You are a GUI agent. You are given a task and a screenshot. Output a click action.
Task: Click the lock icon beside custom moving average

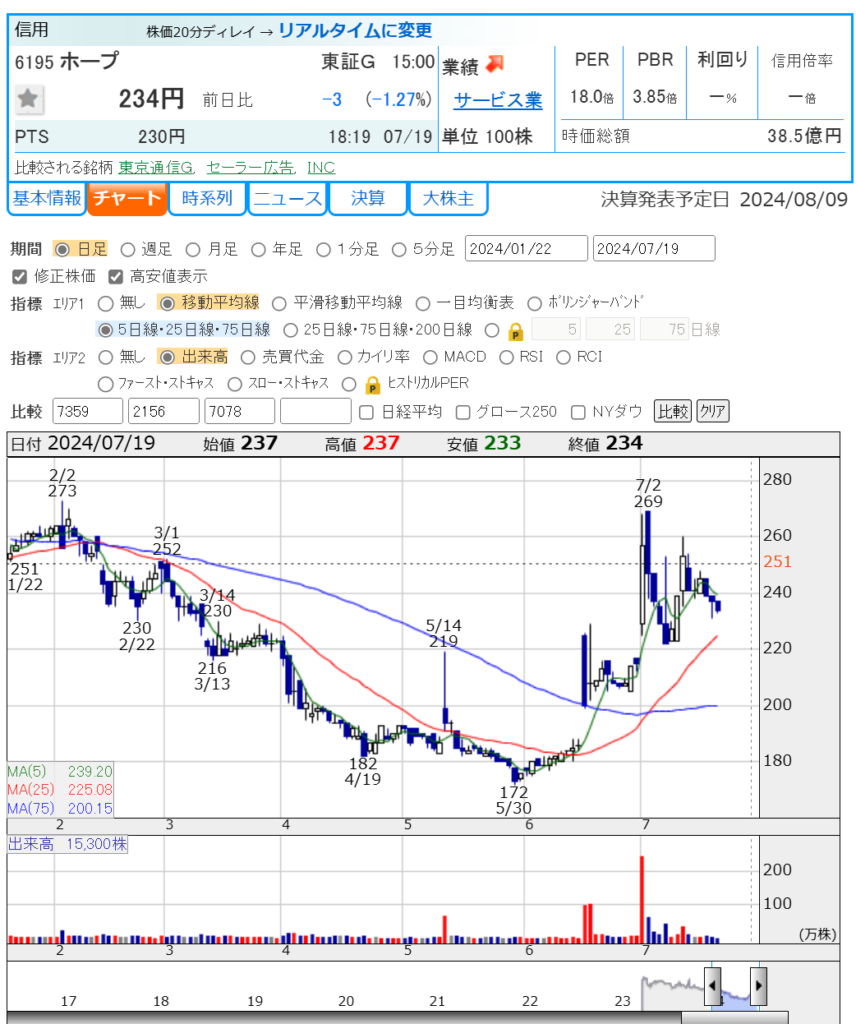tap(515, 330)
